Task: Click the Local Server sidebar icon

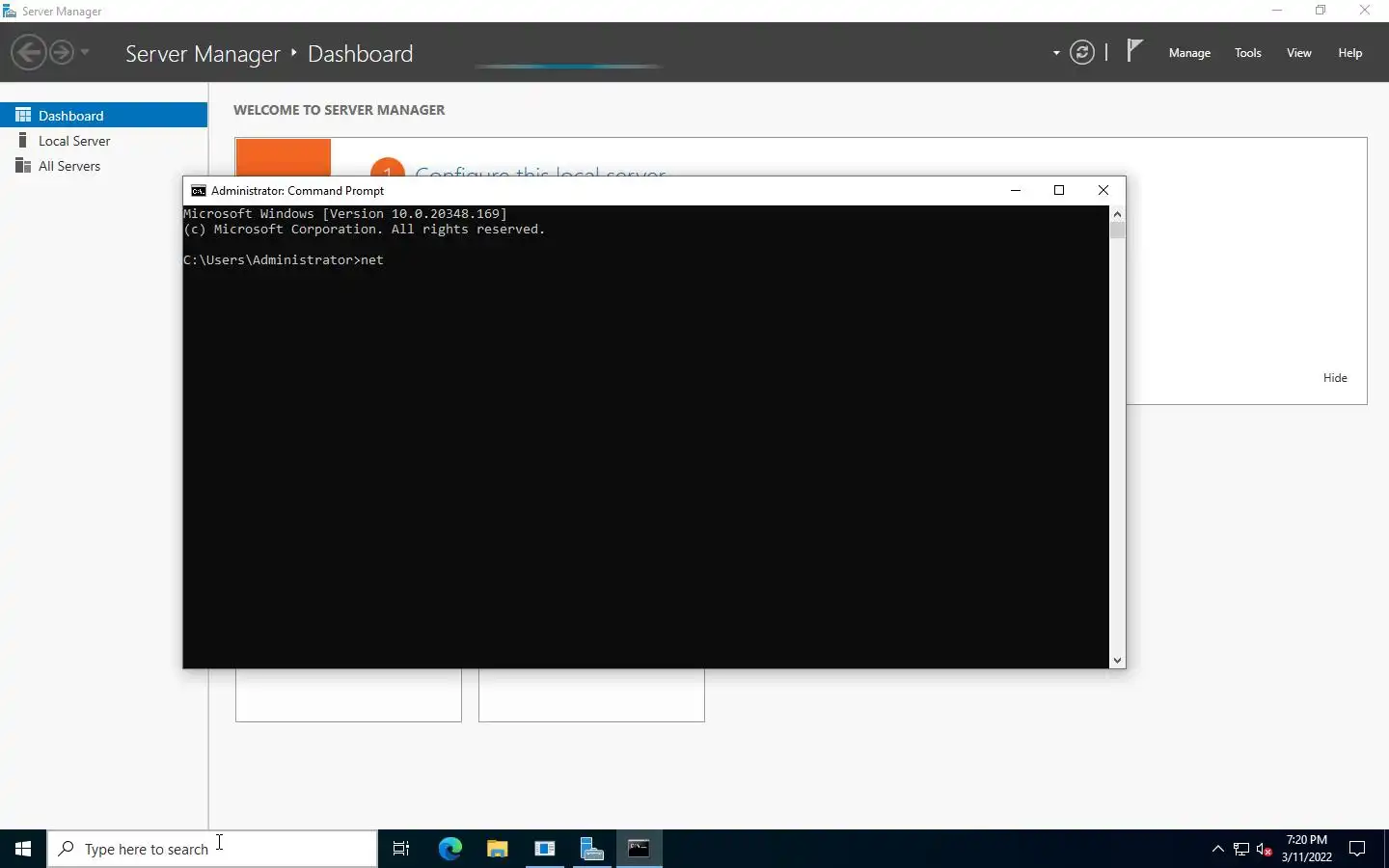Action: (23, 140)
